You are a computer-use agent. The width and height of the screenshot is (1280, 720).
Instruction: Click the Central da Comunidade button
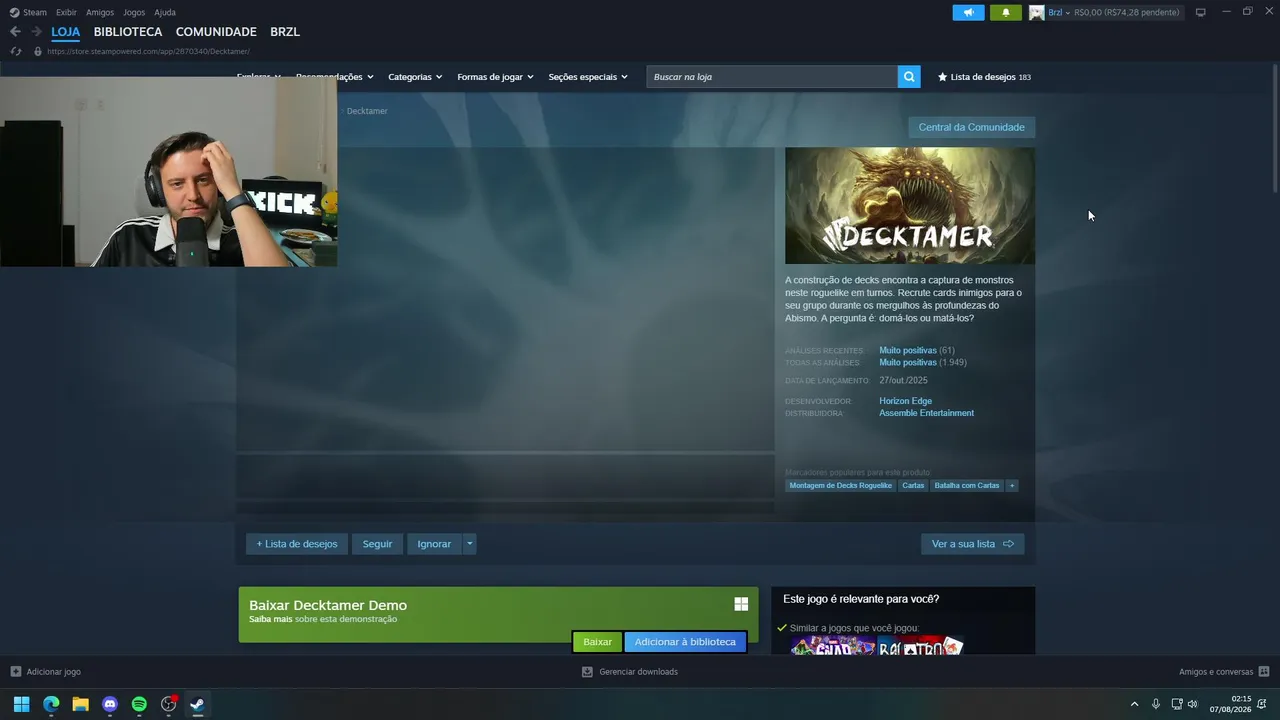tap(972, 127)
